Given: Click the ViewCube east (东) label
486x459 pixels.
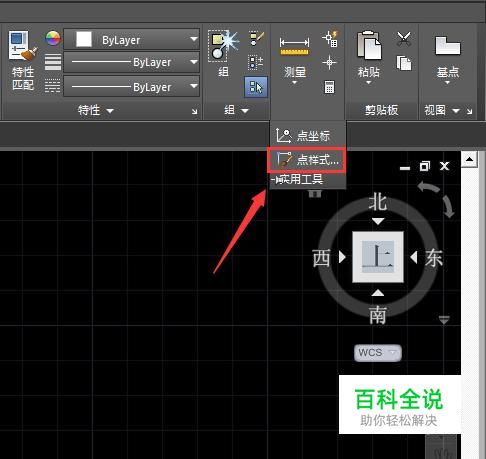Looking at the screenshot, I should pyautogui.click(x=434, y=258).
